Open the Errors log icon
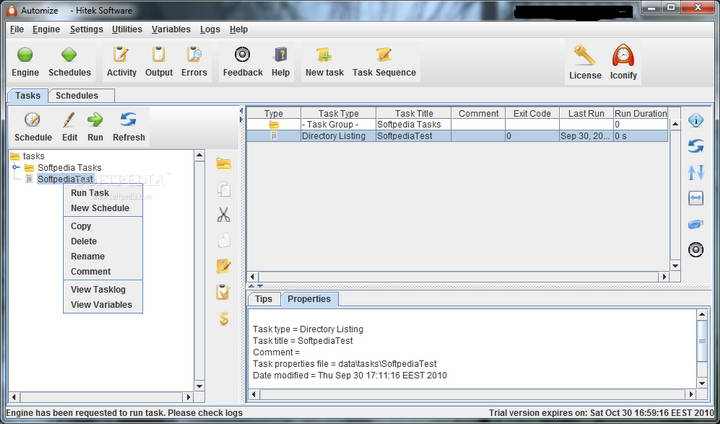Screen dimensions: 720x424 point(194,55)
